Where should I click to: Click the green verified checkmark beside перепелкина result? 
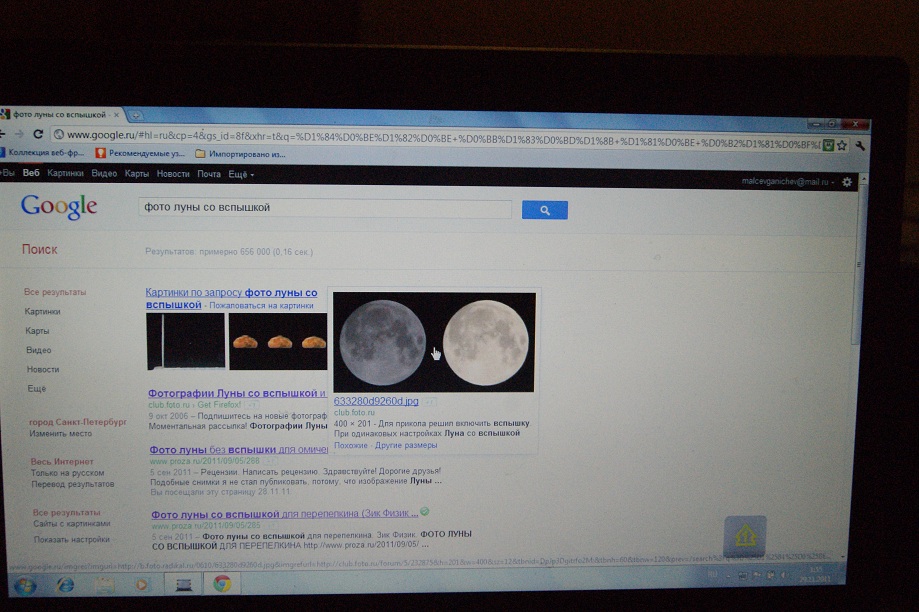click(425, 512)
